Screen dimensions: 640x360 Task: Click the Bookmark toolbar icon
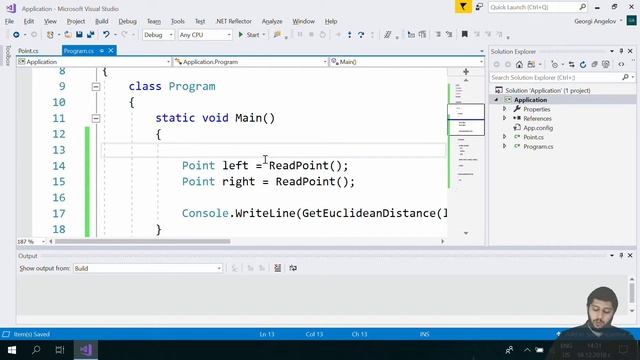[x=464, y=34]
